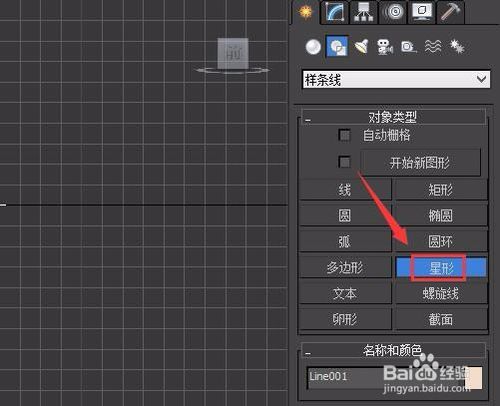Select the Cameras category icon
500x406 pixels.
[x=385, y=47]
